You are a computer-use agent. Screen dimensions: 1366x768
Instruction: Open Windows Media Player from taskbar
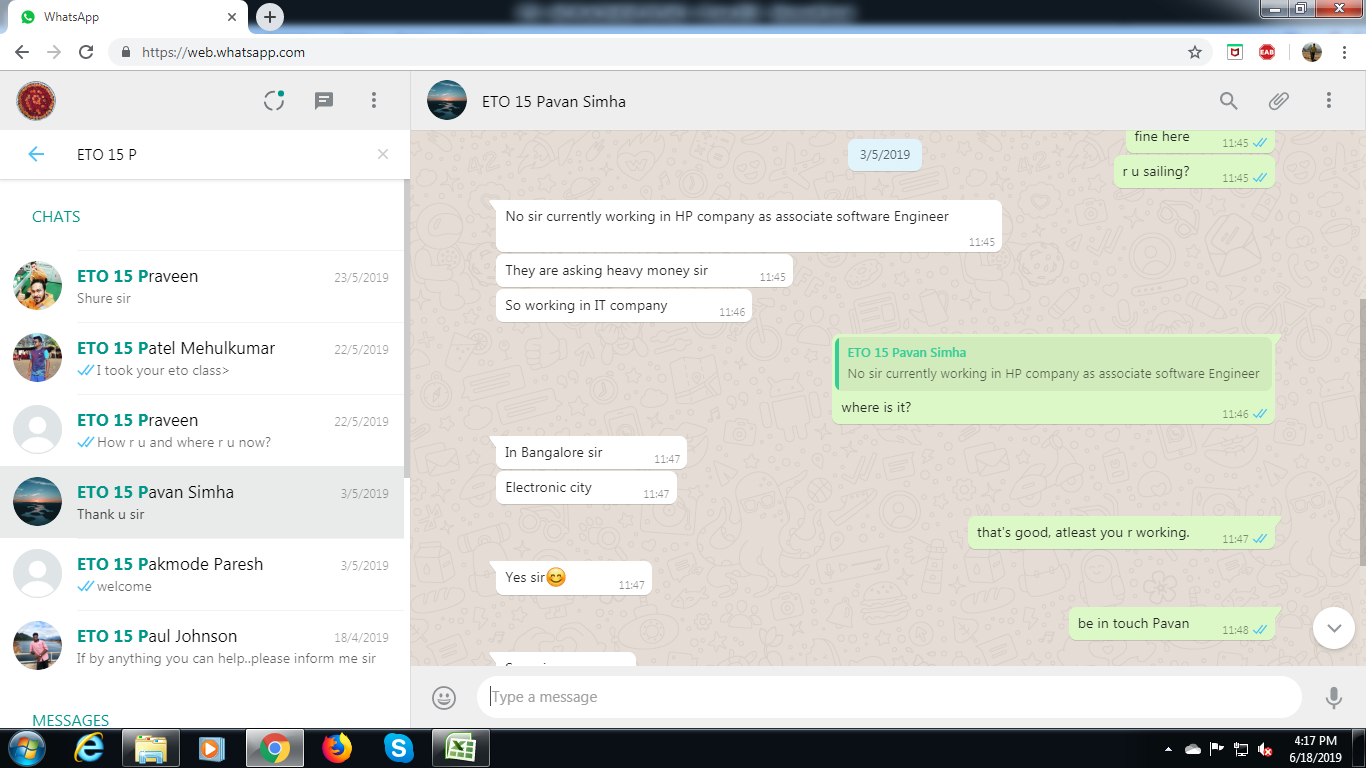pyautogui.click(x=212, y=748)
